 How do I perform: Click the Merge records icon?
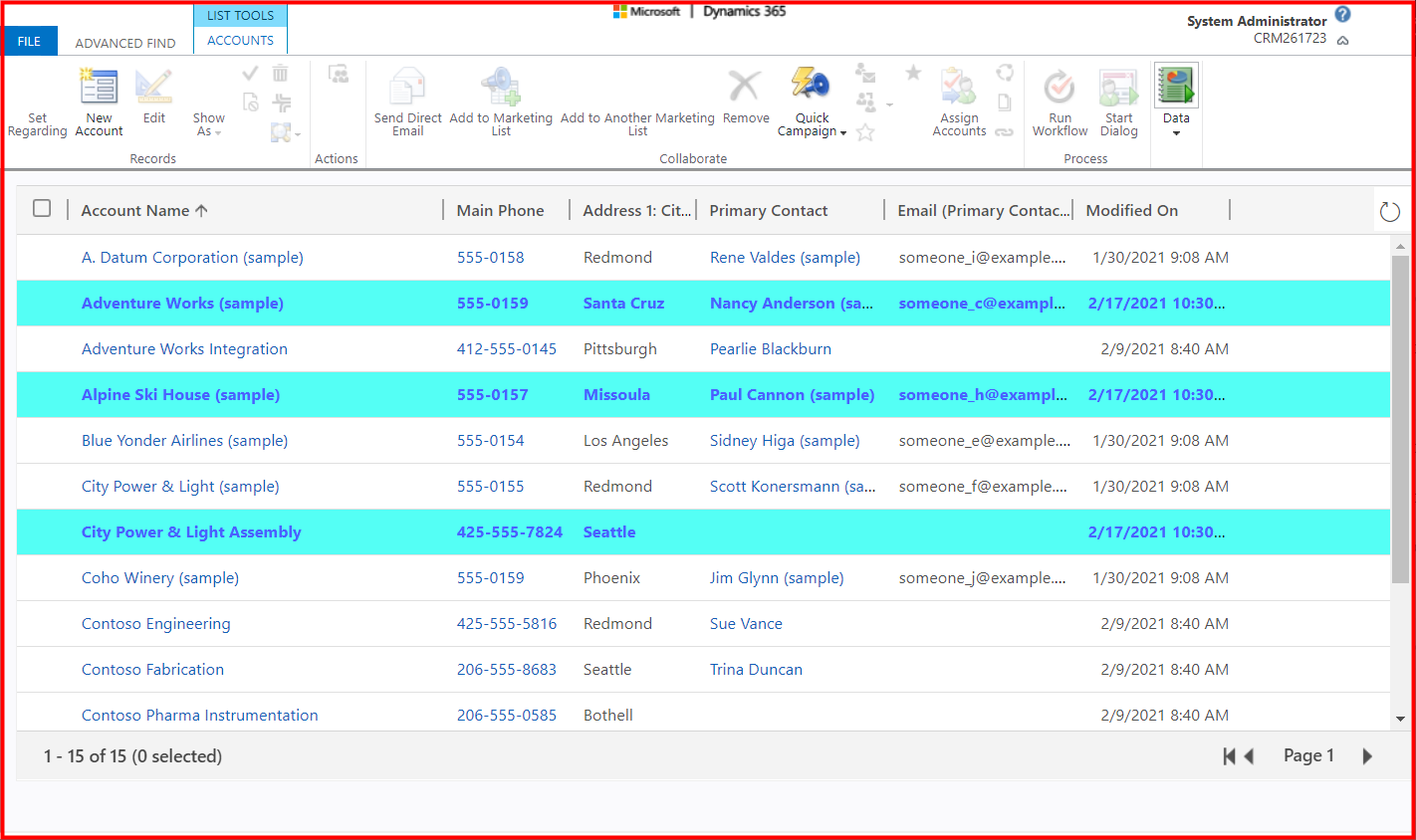282,103
